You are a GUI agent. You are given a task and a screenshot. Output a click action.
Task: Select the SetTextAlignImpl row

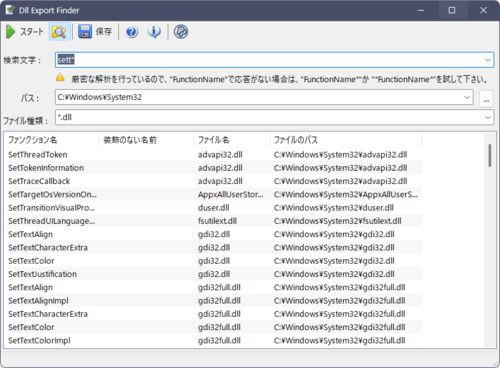pos(213,301)
